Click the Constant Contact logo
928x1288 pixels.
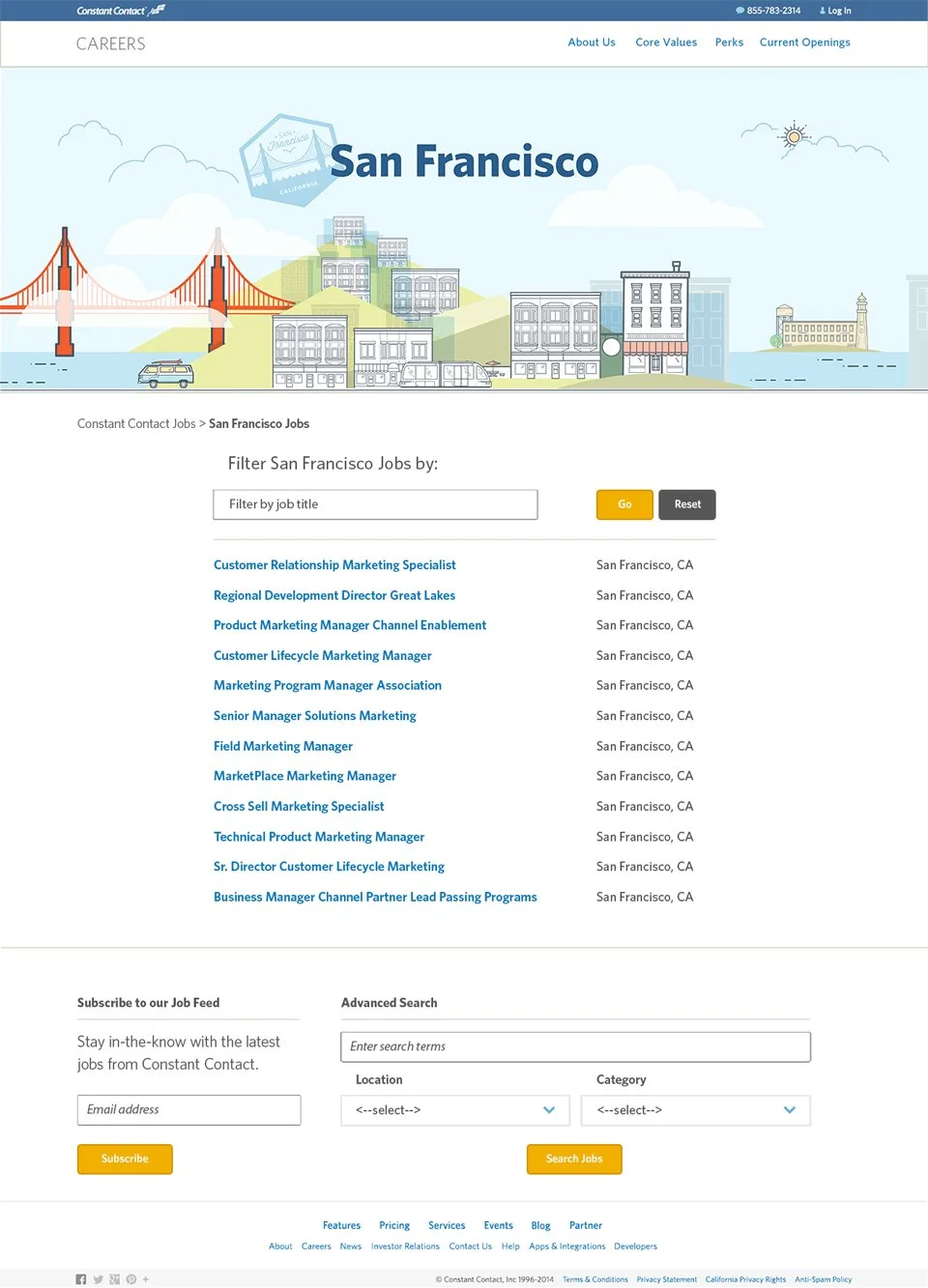[121, 11]
